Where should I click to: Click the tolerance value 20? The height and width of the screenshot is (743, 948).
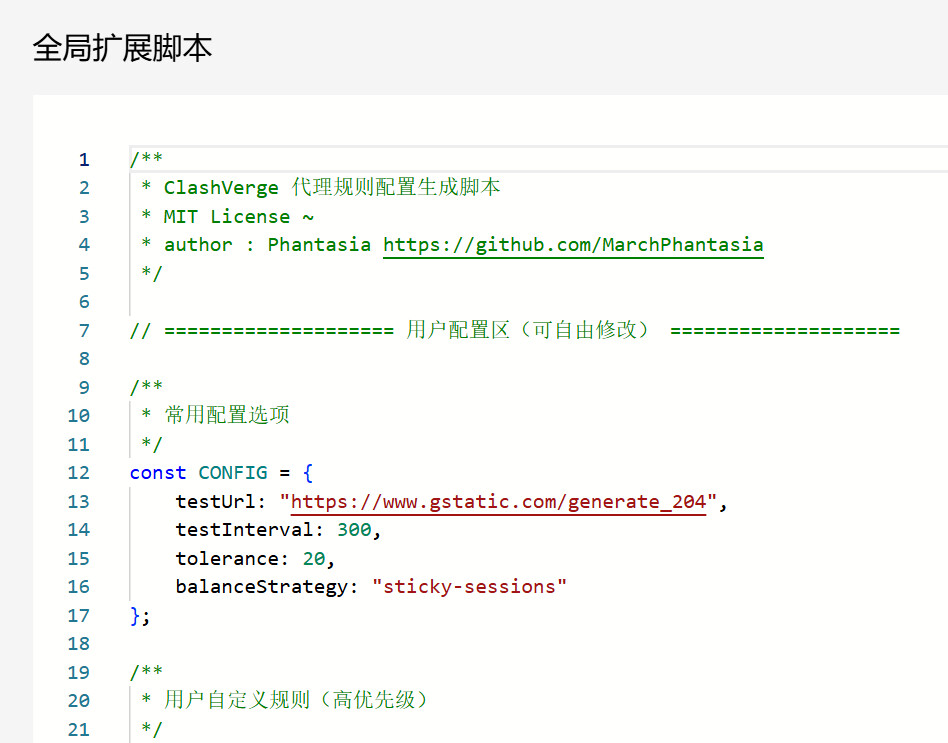[313, 559]
